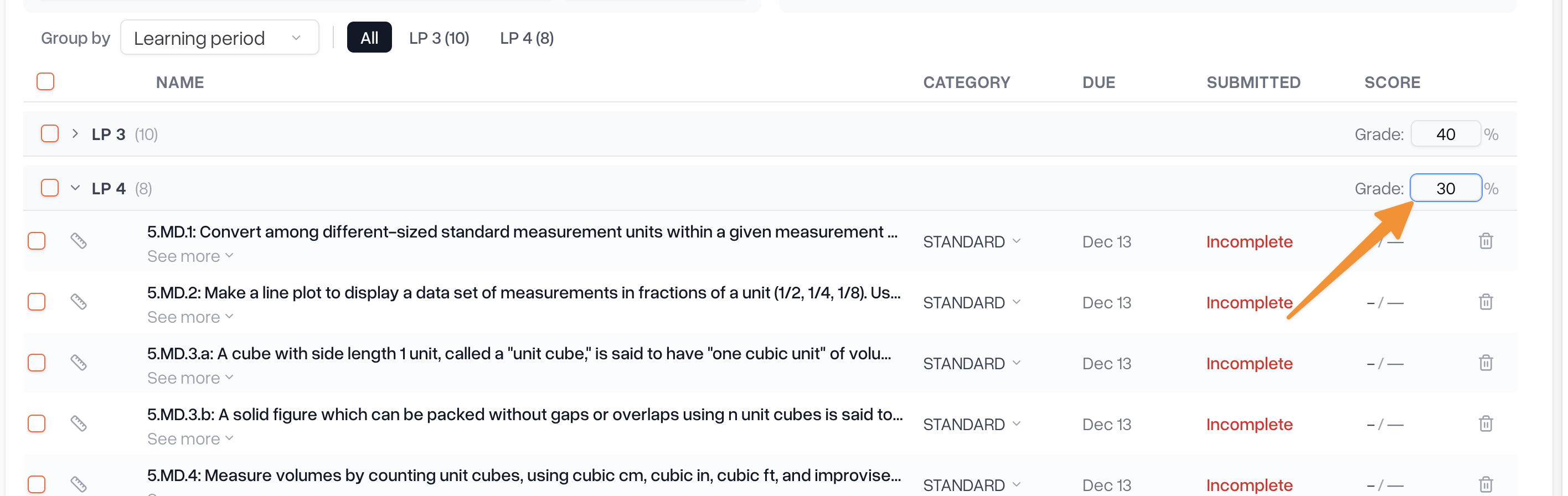Click the tag icon on 5.MD.3.b row
This screenshot has width=1568, height=496.
(79, 423)
